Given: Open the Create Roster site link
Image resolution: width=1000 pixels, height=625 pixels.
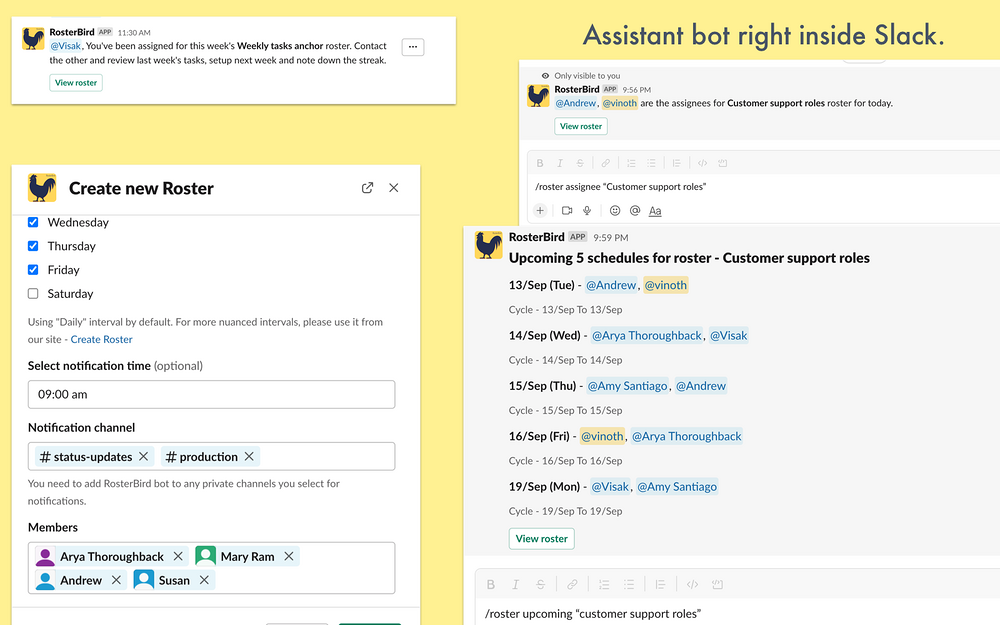Looking at the screenshot, I should point(101,339).
